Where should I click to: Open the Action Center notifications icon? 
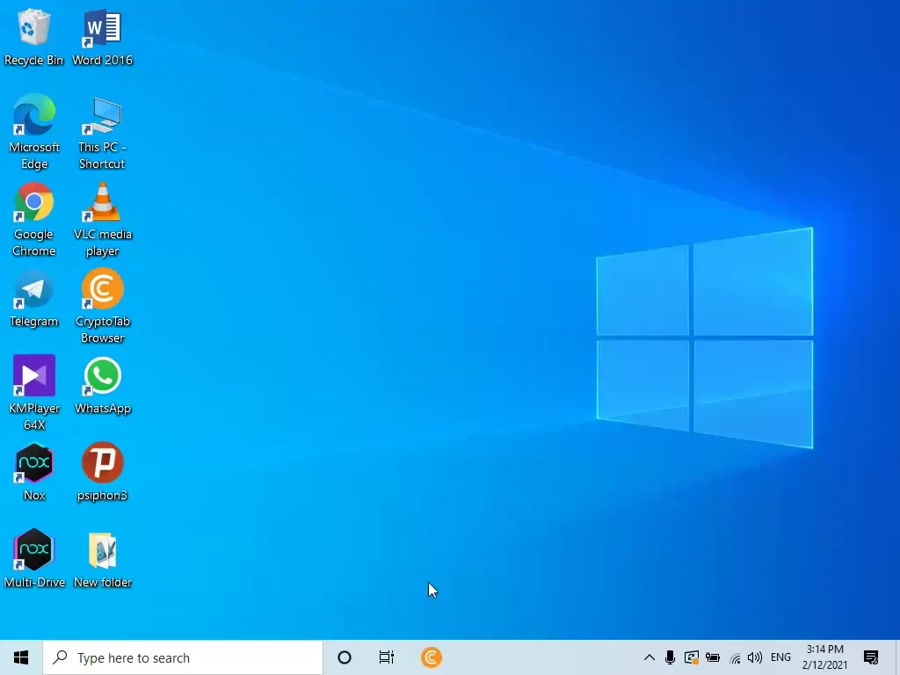coord(871,658)
